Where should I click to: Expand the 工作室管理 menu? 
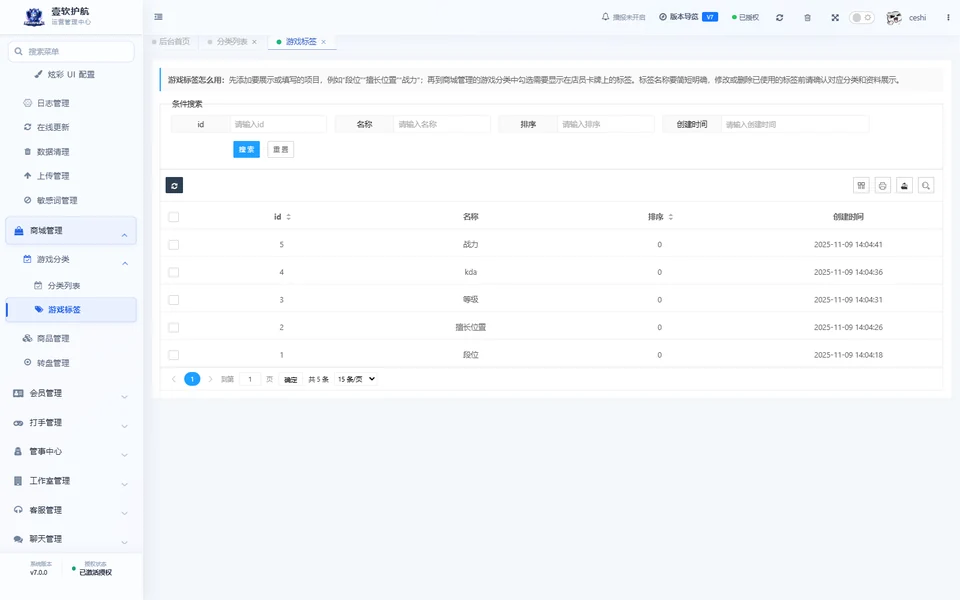pos(71,481)
